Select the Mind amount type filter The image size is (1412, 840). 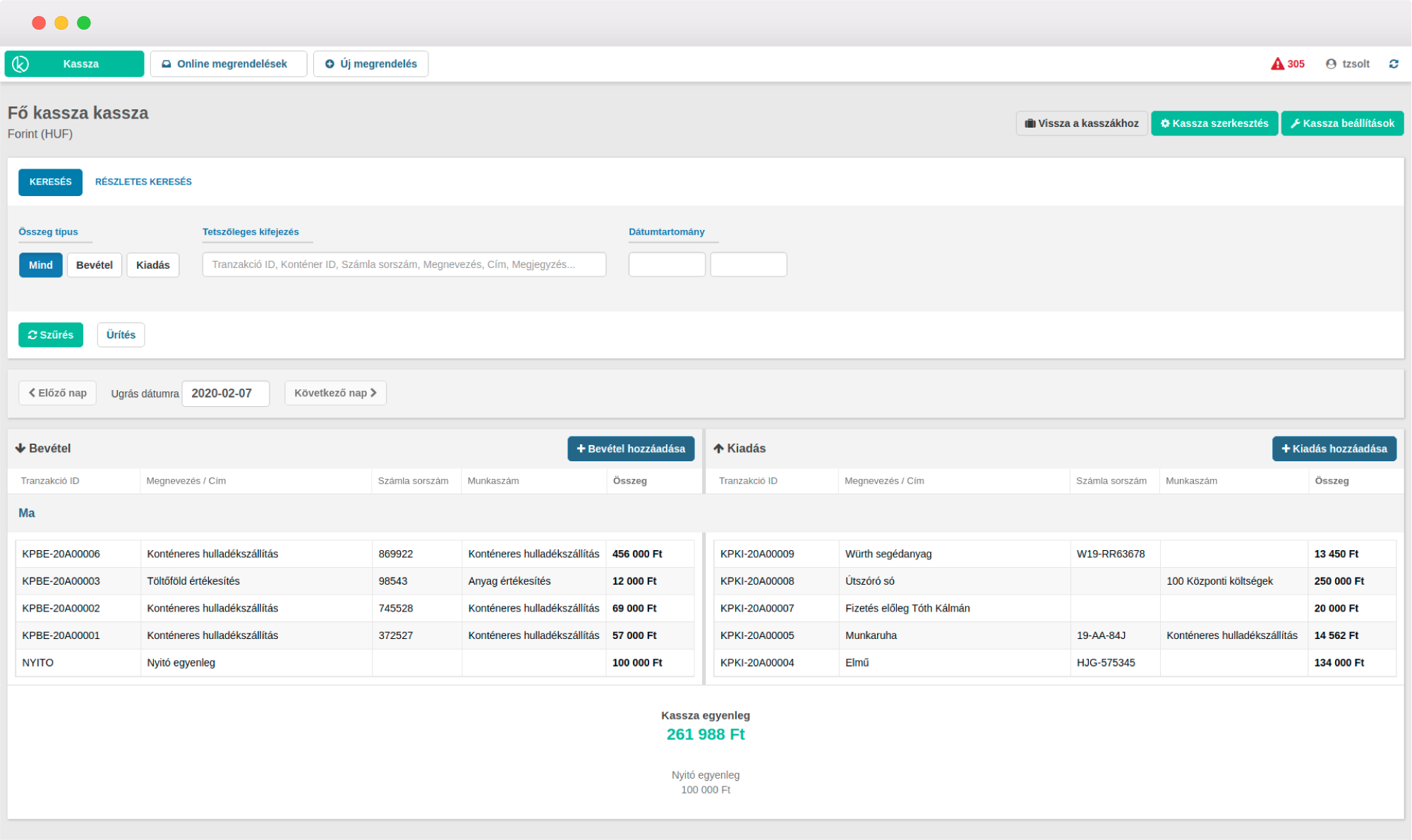(x=40, y=265)
